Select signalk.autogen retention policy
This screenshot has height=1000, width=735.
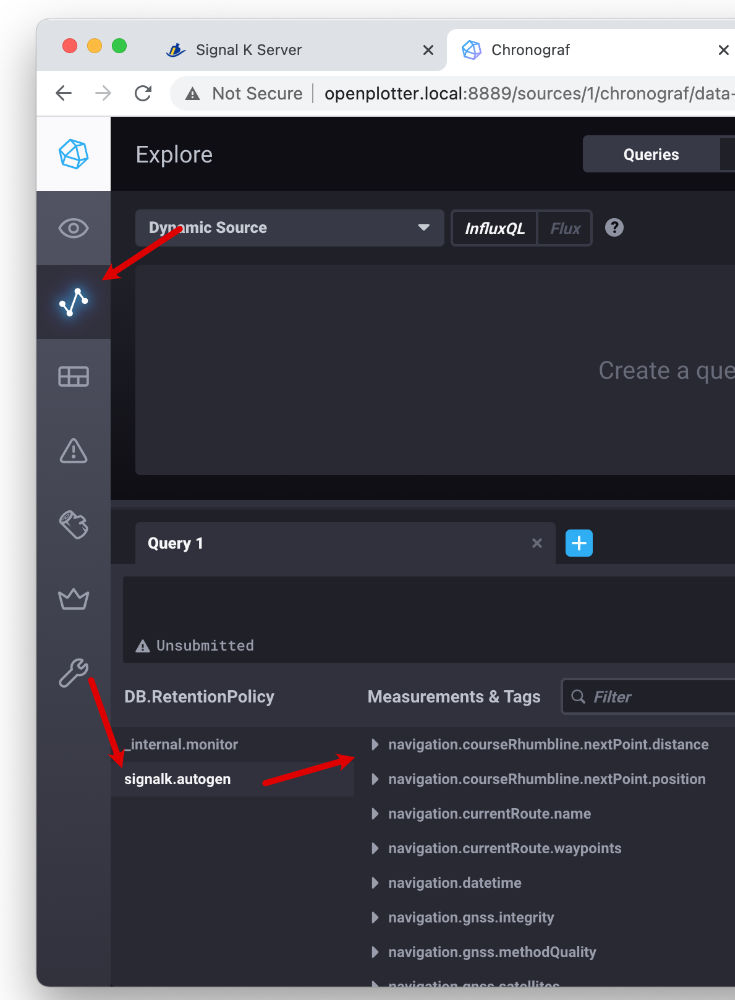click(x=178, y=779)
